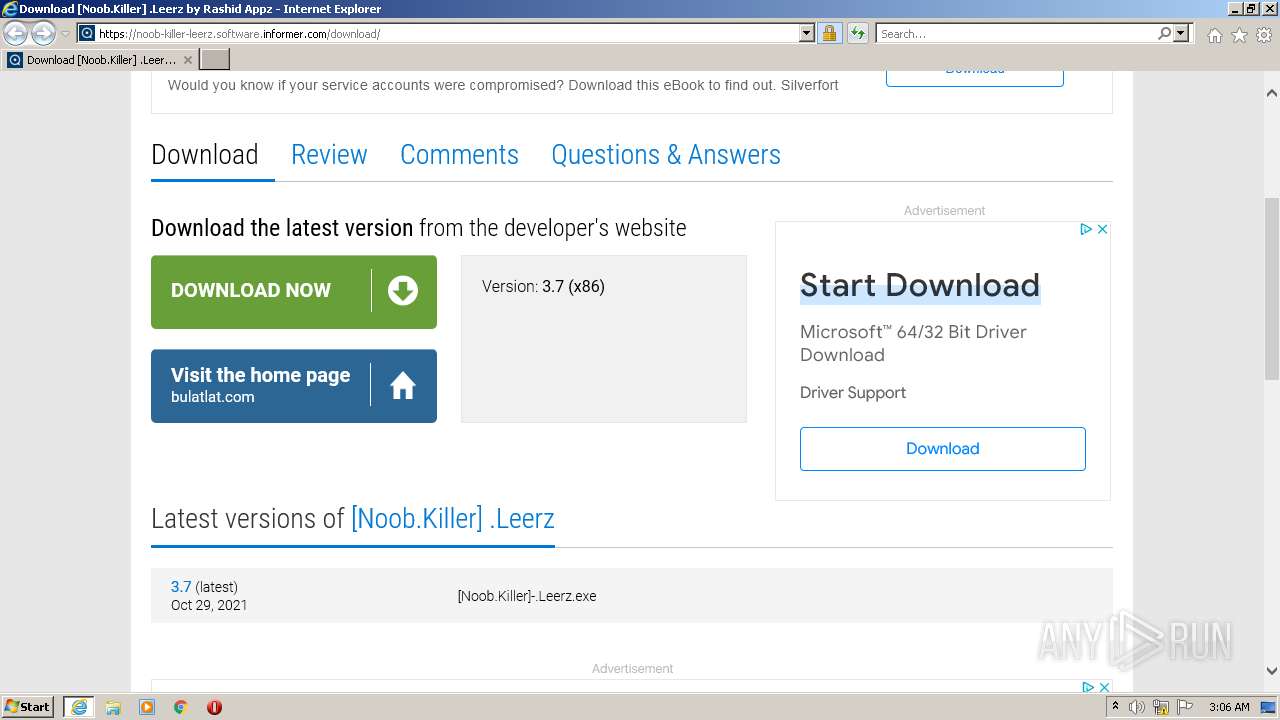Image resolution: width=1280 pixels, height=720 pixels.
Task: Click the [Noob.Killer]-.Leerz.exe file name
Action: click(527, 596)
